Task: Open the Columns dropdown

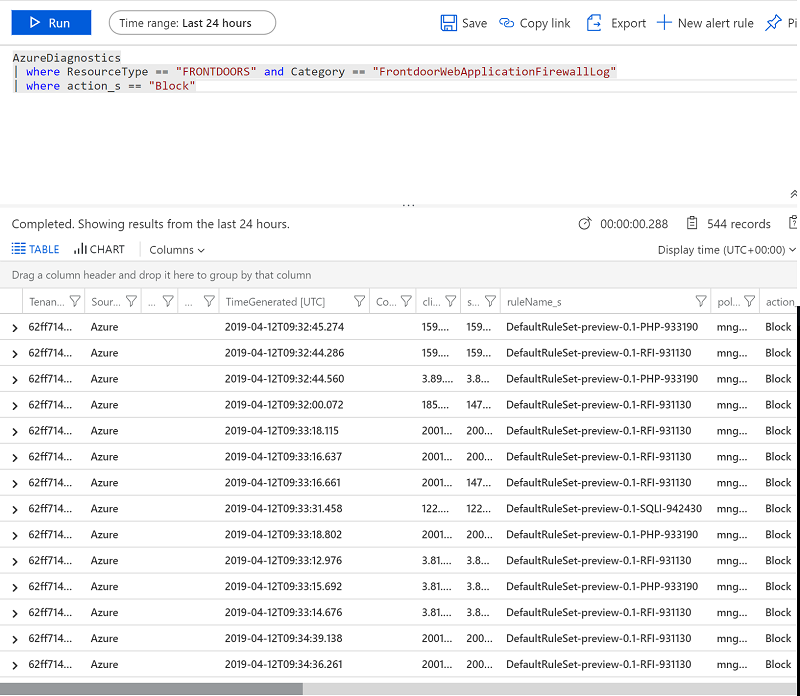Action: click(177, 250)
